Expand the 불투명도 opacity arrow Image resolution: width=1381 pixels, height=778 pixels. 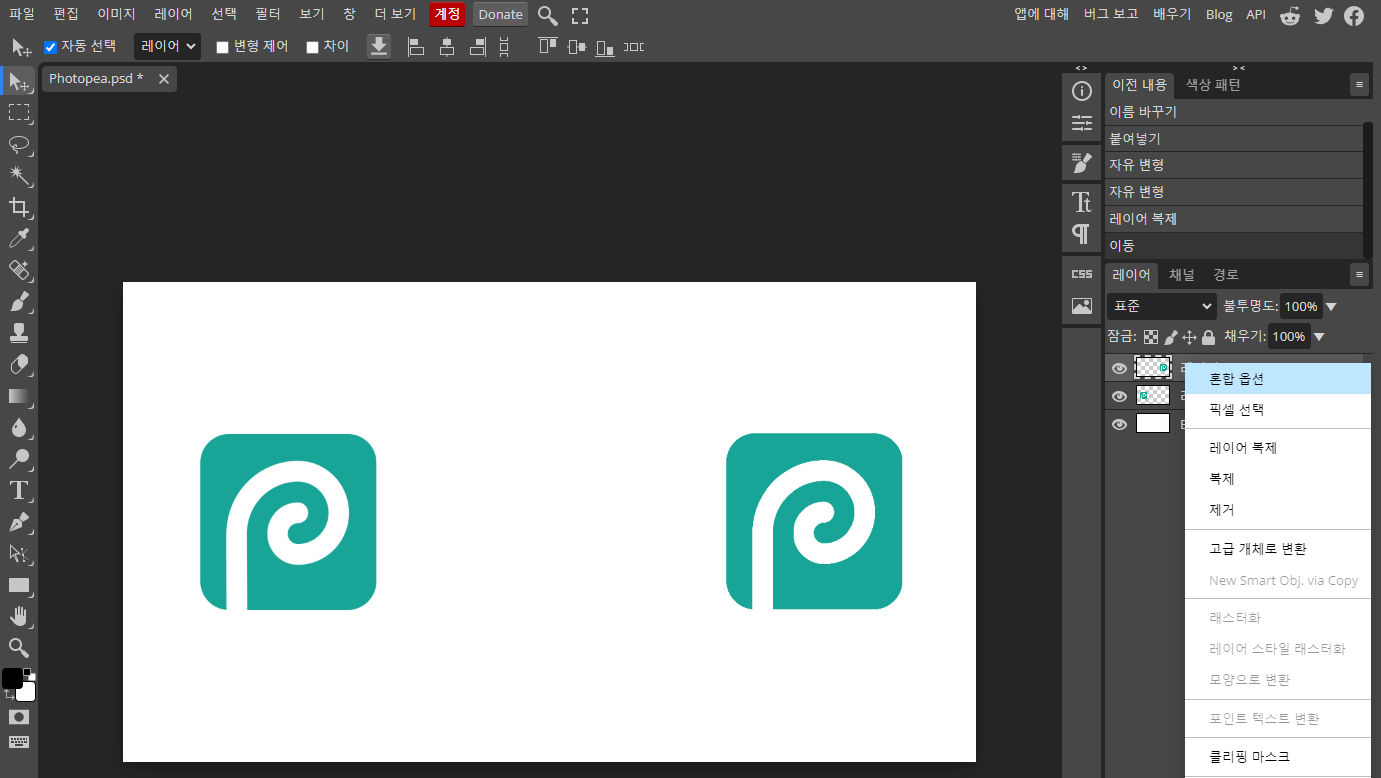(x=1331, y=307)
